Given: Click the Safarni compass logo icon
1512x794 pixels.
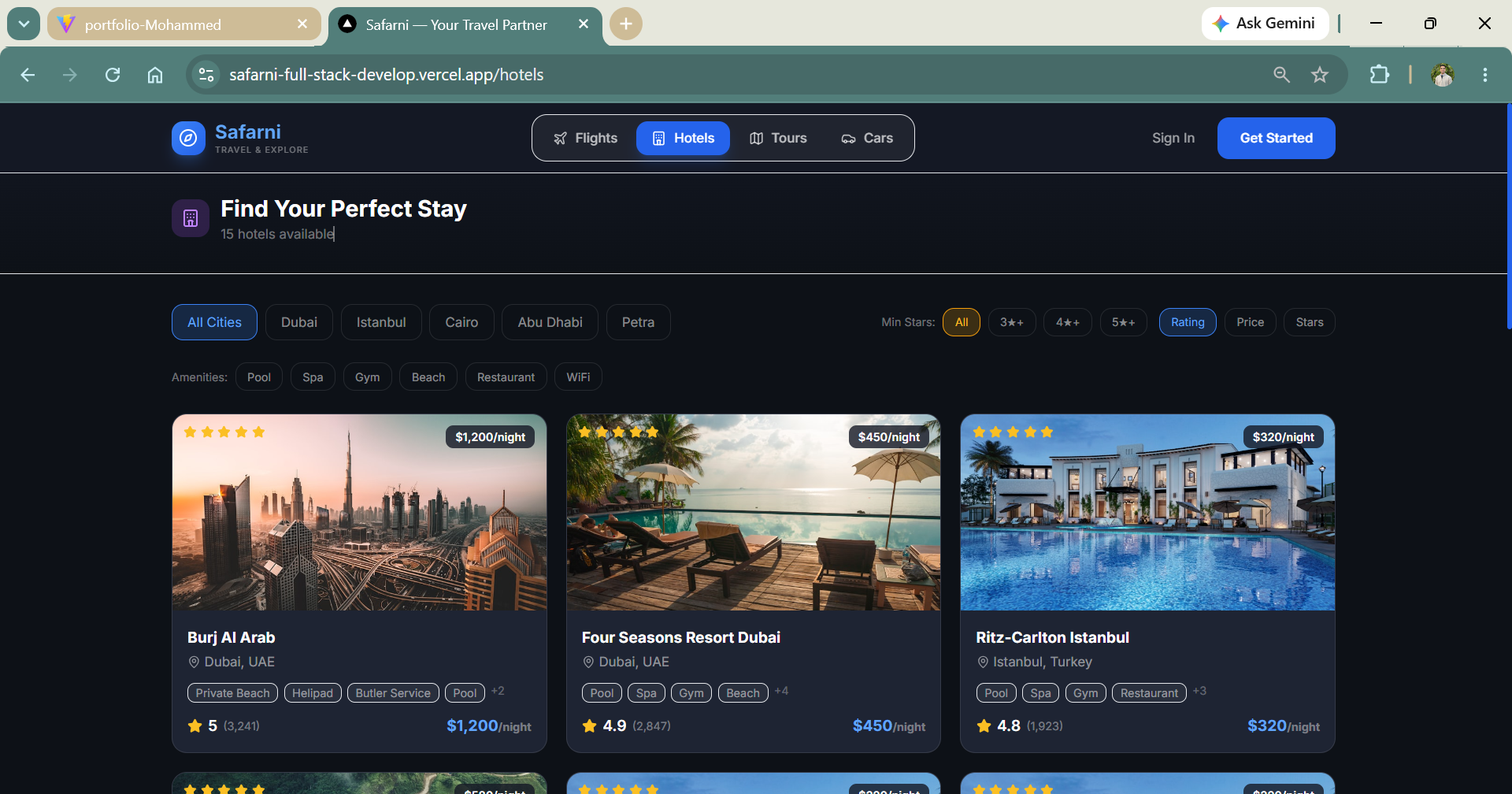Looking at the screenshot, I should pos(188,138).
